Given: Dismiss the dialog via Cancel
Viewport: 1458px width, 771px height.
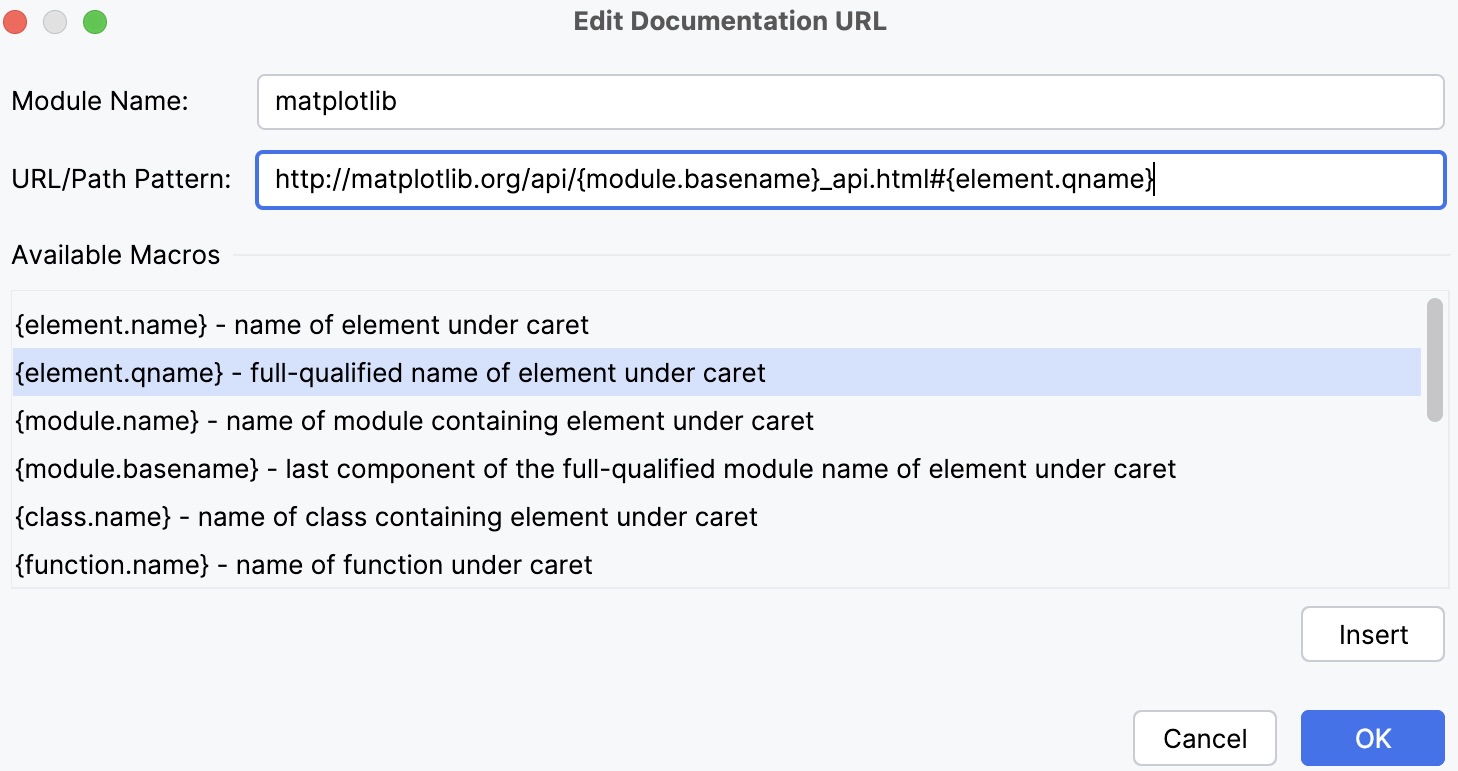Looking at the screenshot, I should (x=1204, y=737).
